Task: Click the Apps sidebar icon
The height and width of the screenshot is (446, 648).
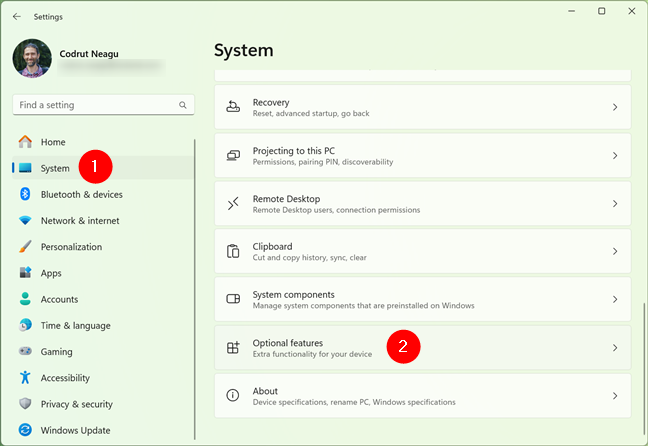Action: coord(25,272)
